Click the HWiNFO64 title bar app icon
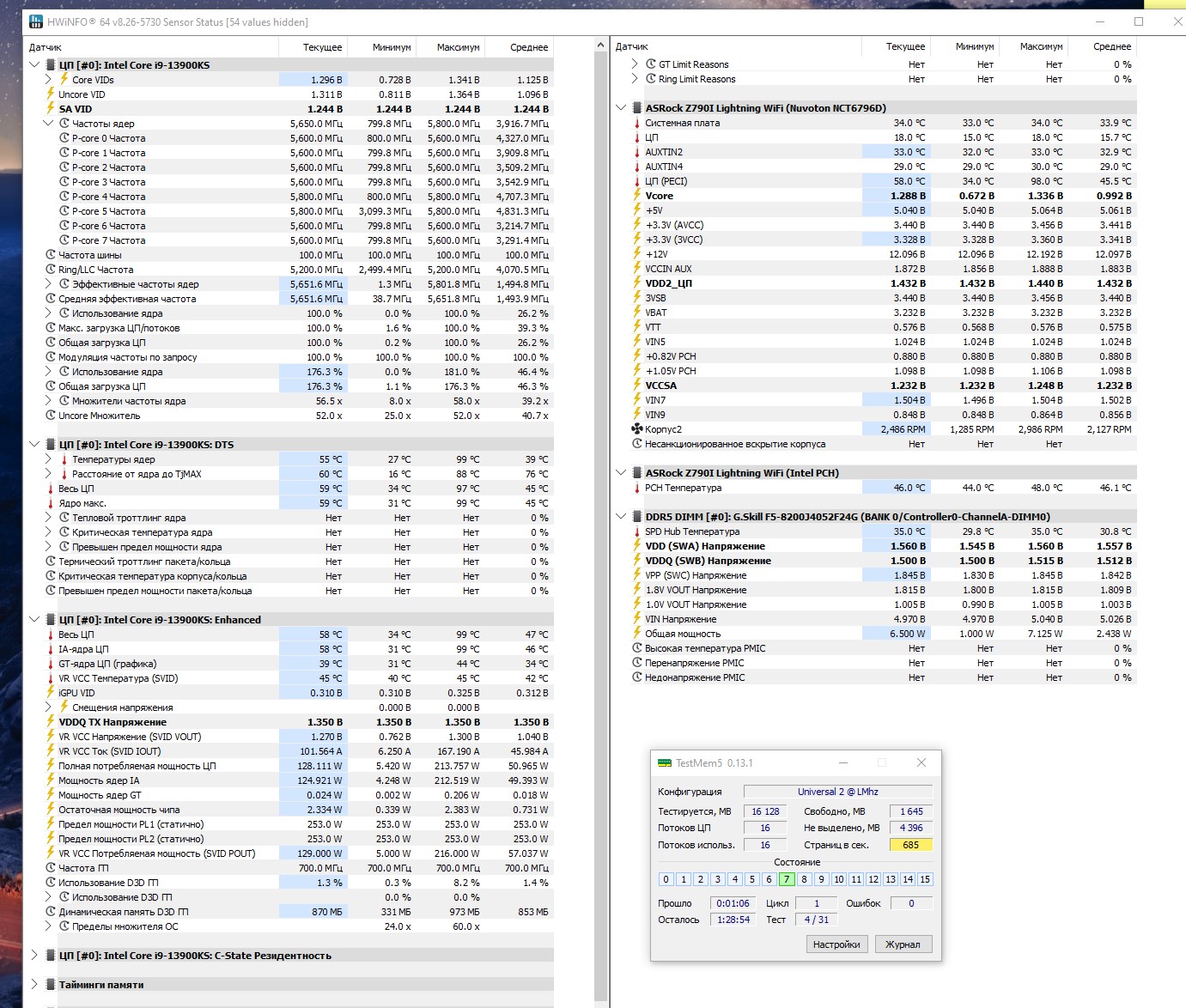Viewport: 1186px width, 1008px height. point(36,21)
